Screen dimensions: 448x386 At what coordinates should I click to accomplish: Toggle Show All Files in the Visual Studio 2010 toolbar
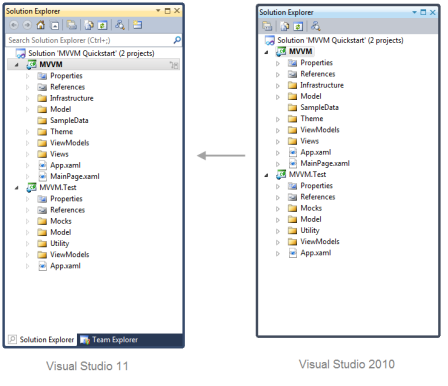click(x=284, y=26)
